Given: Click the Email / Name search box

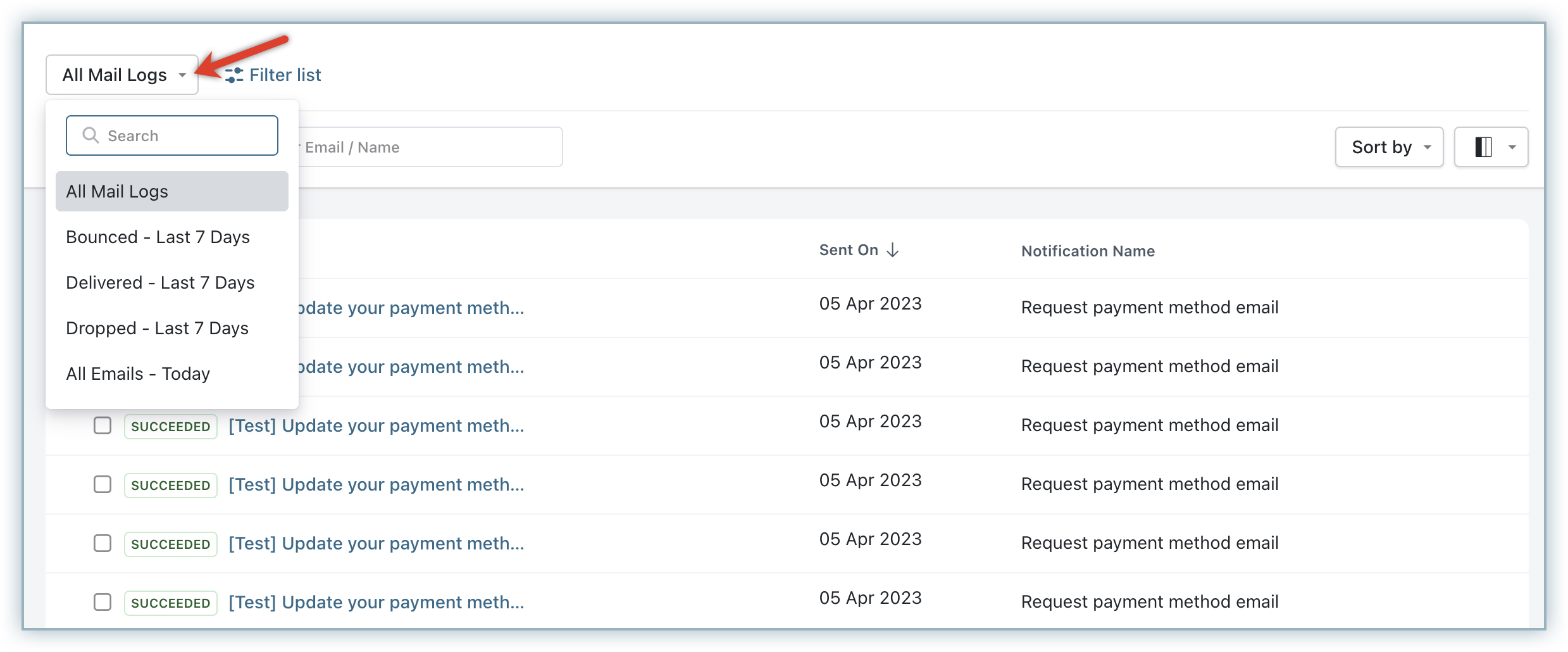Looking at the screenshot, I should coord(430,147).
